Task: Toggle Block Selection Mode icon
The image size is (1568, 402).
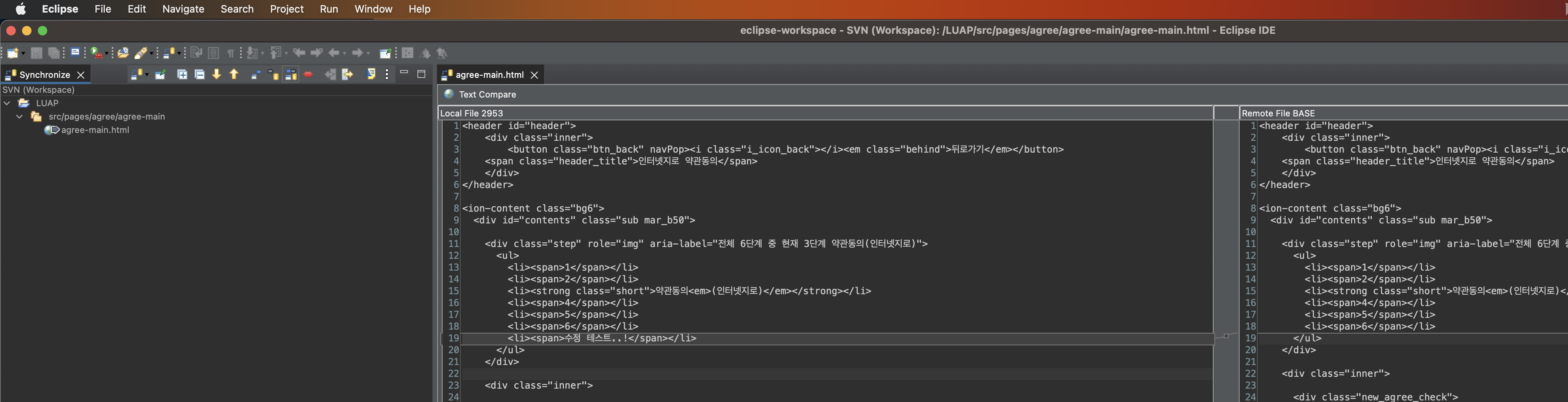Action: point(213,53)
